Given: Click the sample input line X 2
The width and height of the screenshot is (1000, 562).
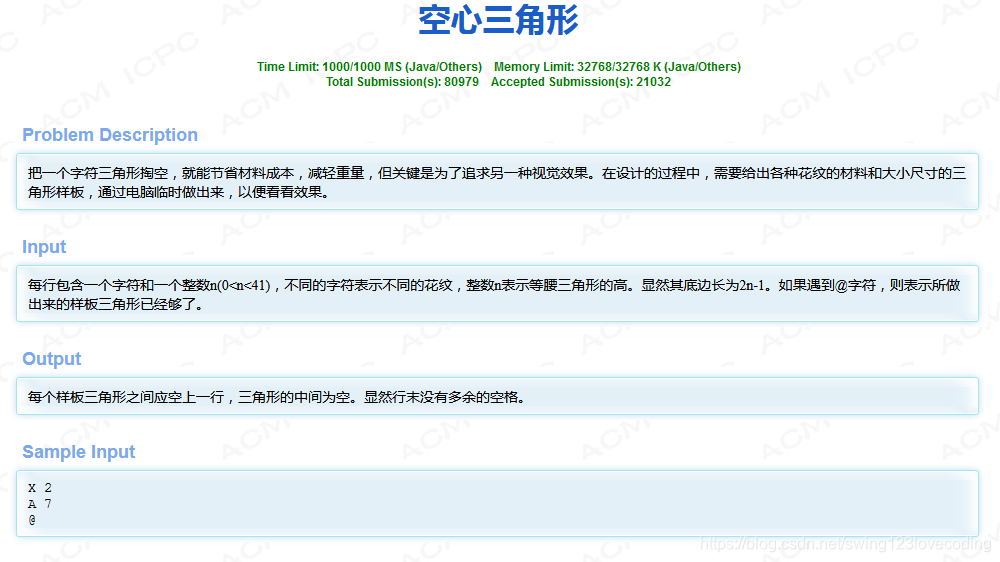Looking at the screenshot, I should click(x=40, y=488).
